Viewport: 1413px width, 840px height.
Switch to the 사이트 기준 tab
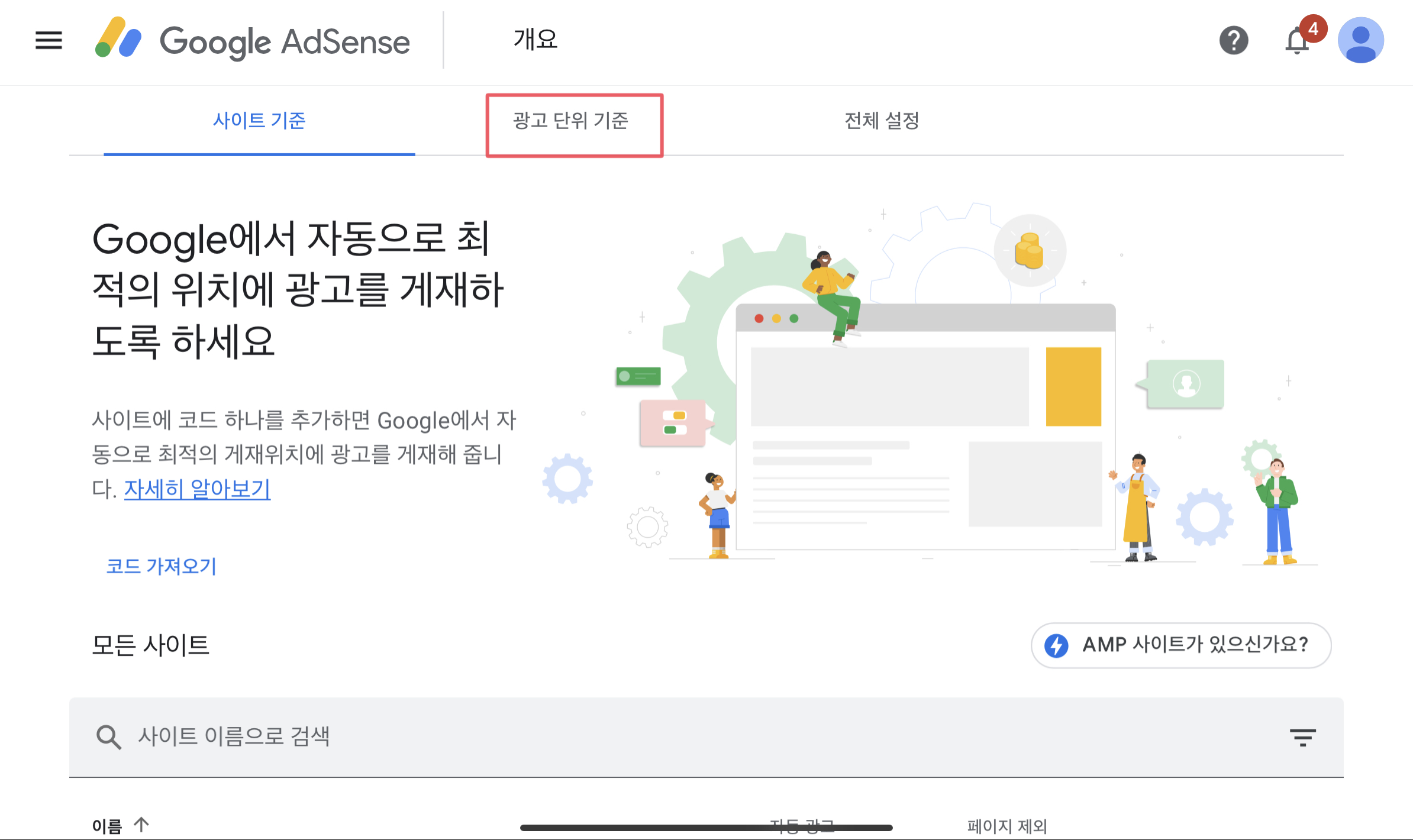(x=259, y=121)
